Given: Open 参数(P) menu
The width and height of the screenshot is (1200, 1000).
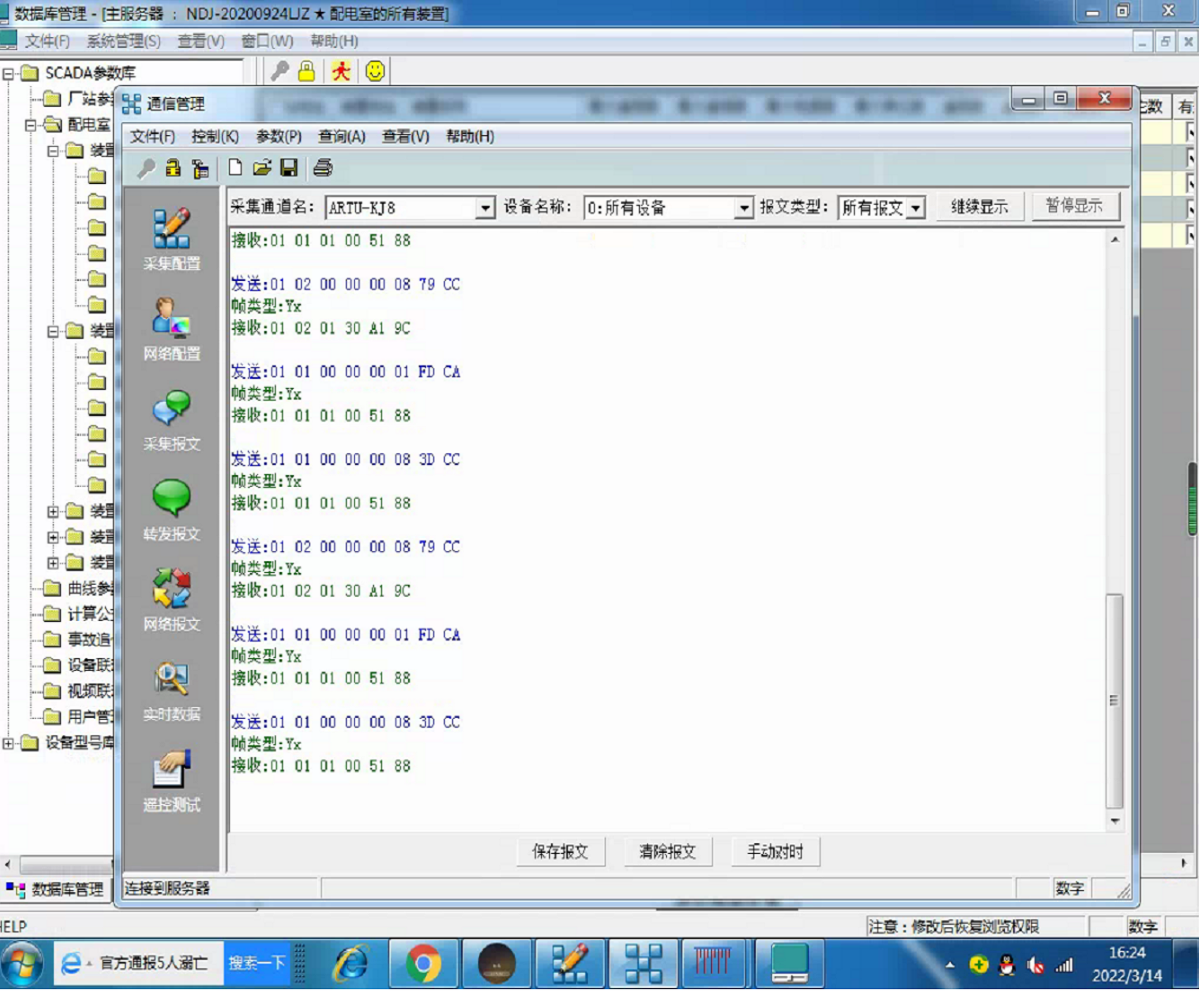Looking at the screenshot, I should (279, 136).
